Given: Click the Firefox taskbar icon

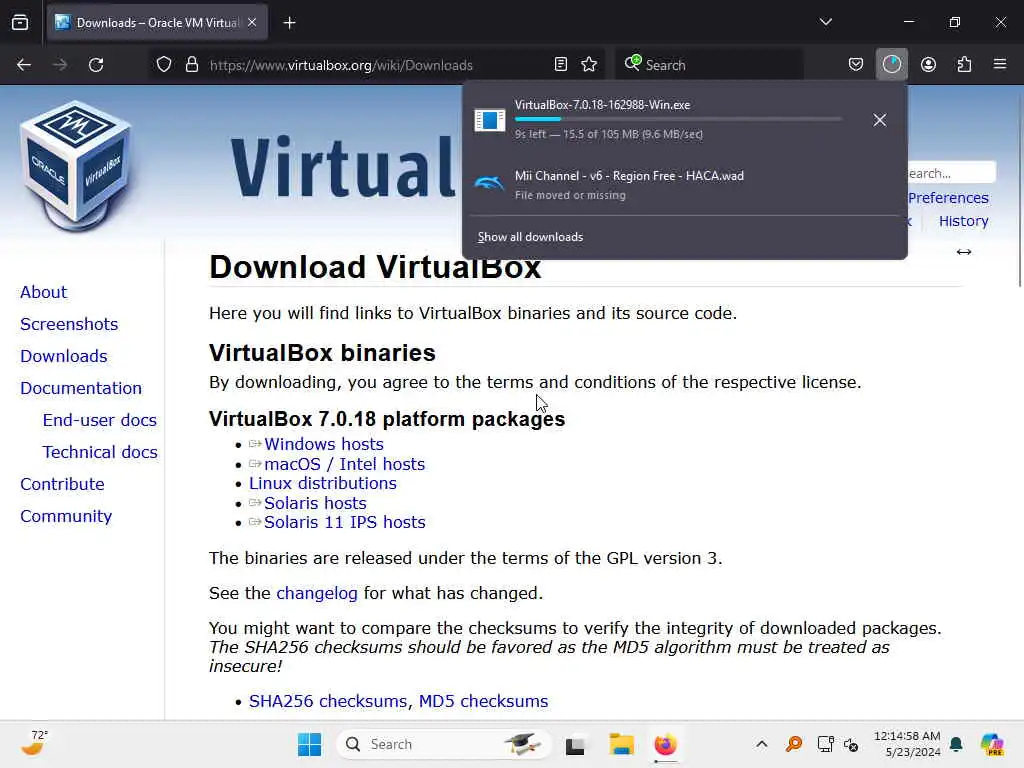Looking at the screenshot, I should (x=665, y=744).
